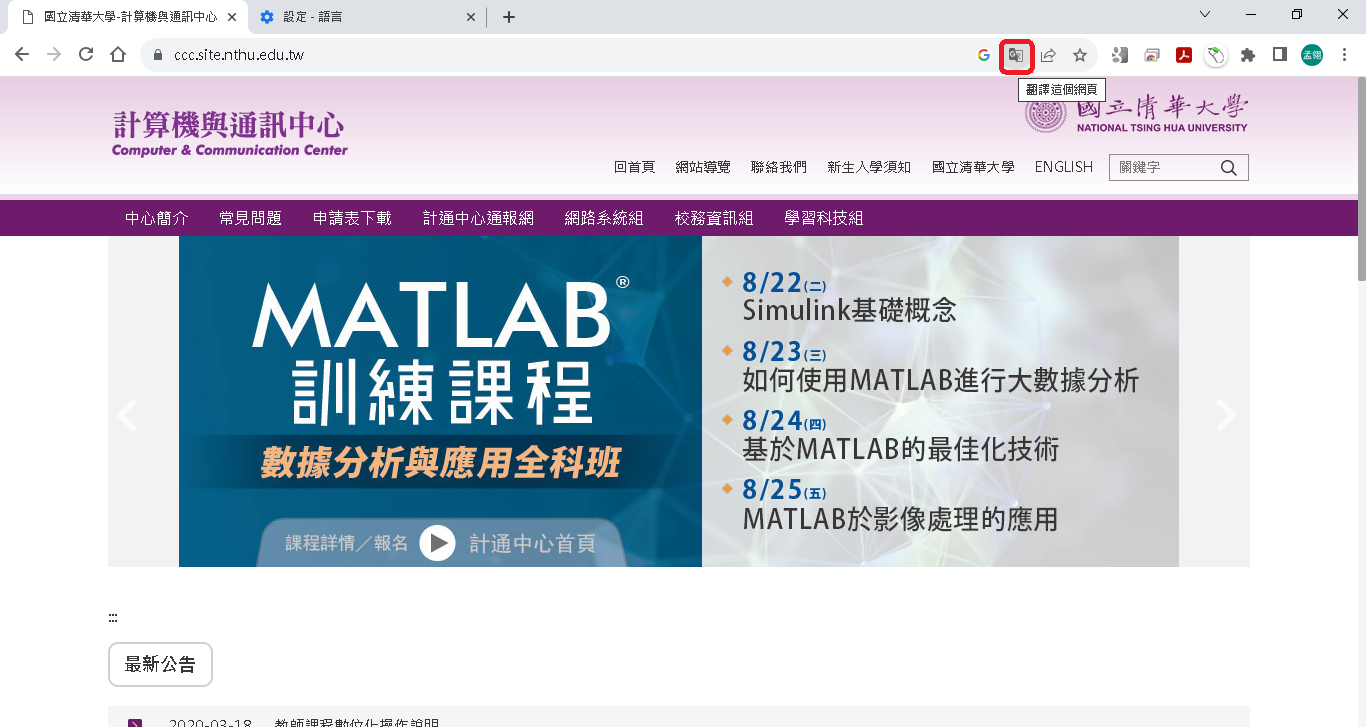Bookmark this page with the star icon

(x=1080, y=55)
